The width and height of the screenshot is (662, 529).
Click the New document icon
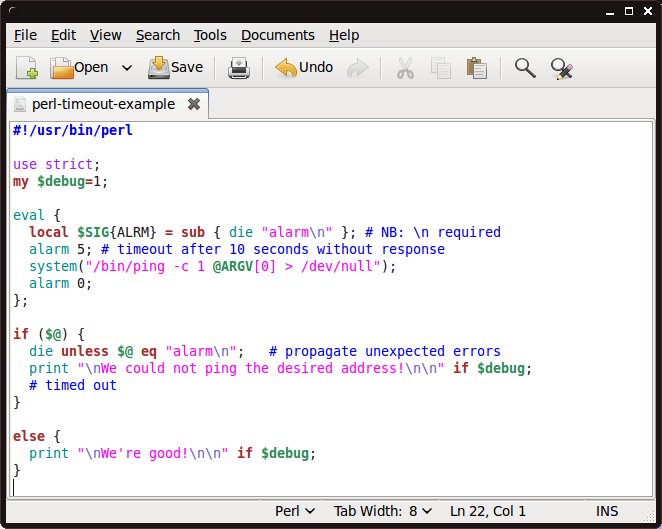click(x=27, y=68)
